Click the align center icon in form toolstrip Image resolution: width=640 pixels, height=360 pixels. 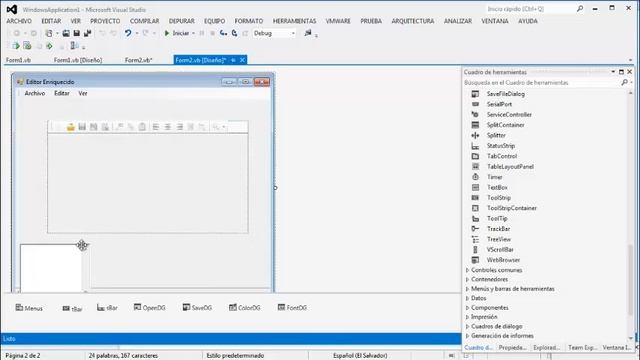pos(168,127)
